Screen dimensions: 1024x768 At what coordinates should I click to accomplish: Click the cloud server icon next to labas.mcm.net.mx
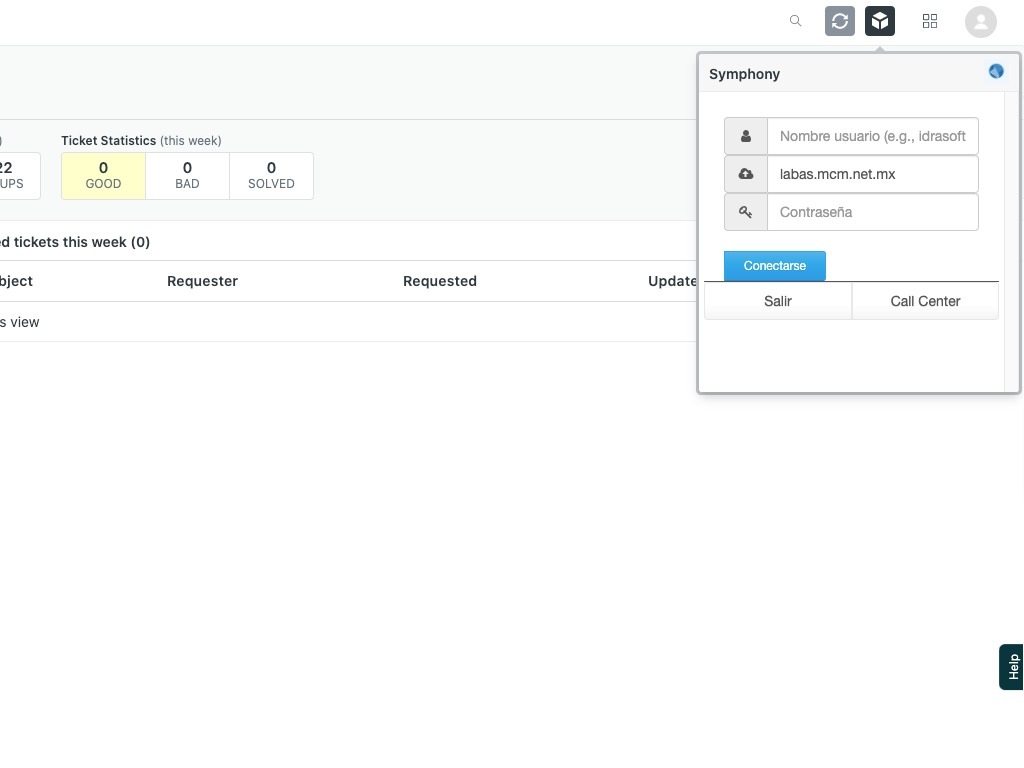pyautogui.click(x=745, y=174)
